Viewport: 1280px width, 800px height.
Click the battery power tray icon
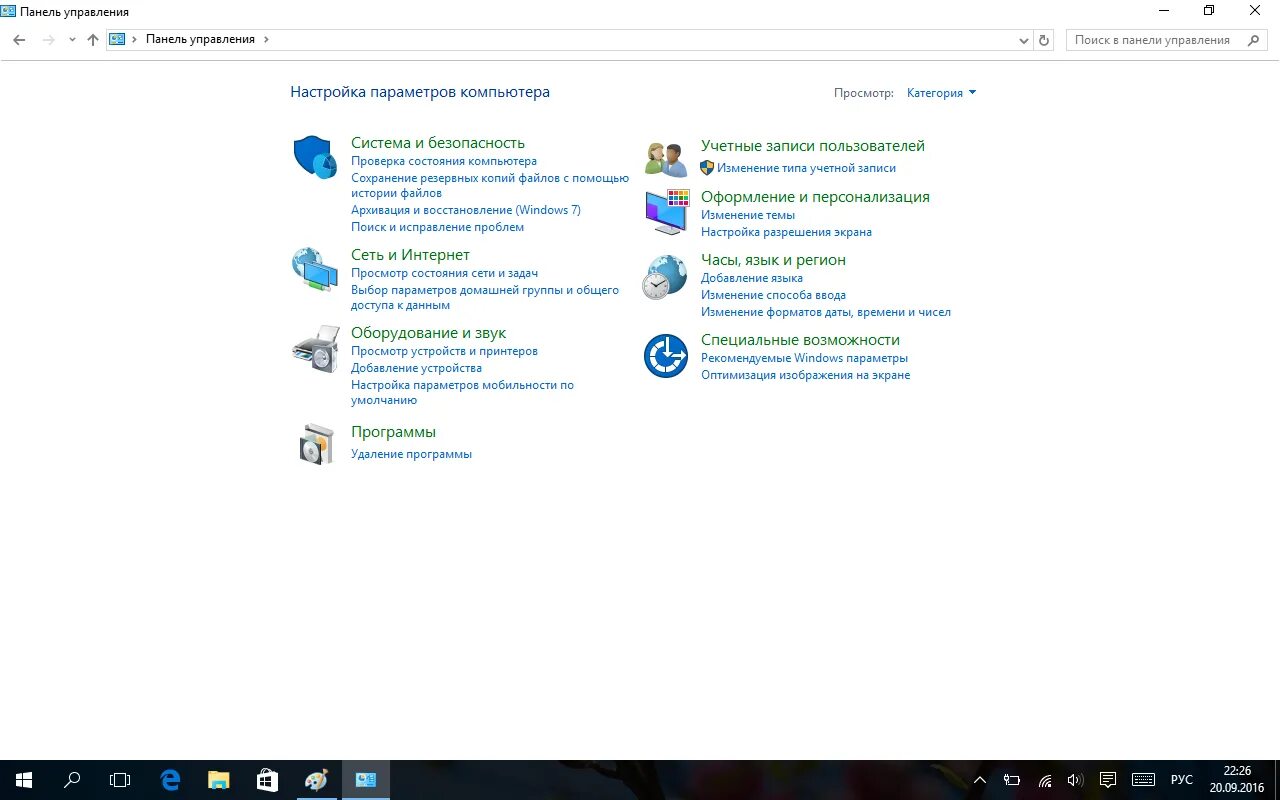(1012, 780)
